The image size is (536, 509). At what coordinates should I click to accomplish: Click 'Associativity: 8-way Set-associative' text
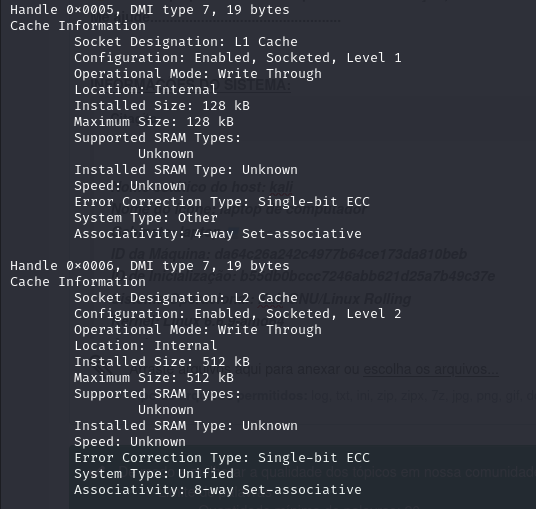(x=218, y=490)
